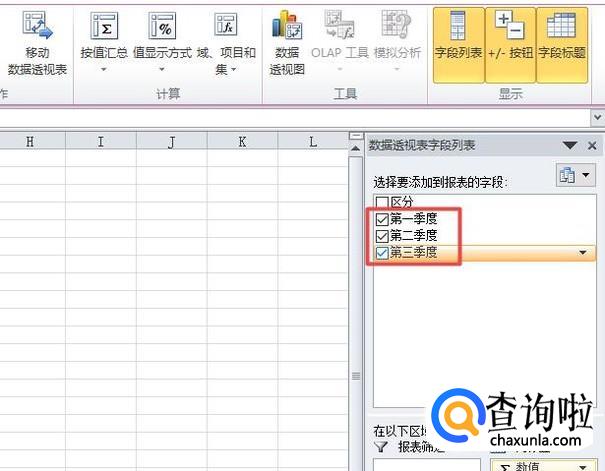This screenshot has width=605, height=471.
Task: Click the formula bar input area
Action: pos(295,118)
